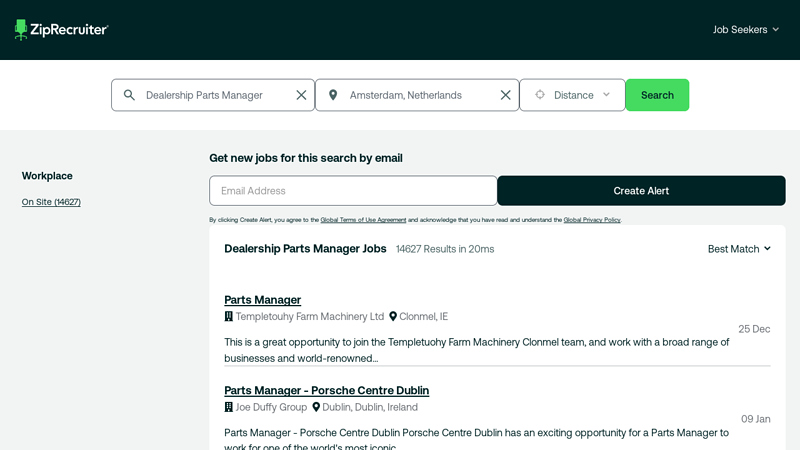Filter by On Site workplace
Viewport: 800px width, 450px height.
tap(51, 202)
